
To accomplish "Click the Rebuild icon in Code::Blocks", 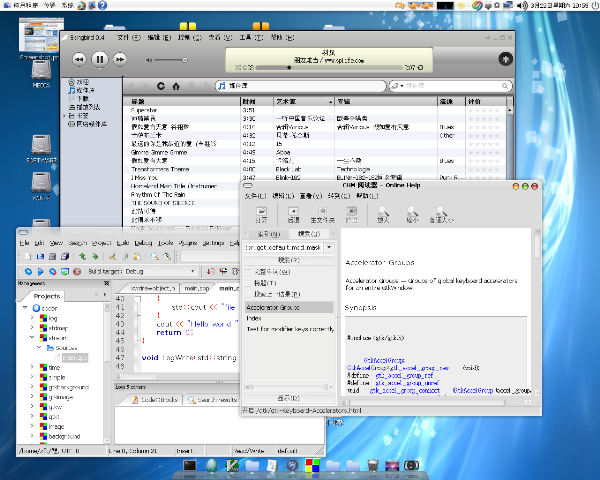I will click(x=65, y=272).
